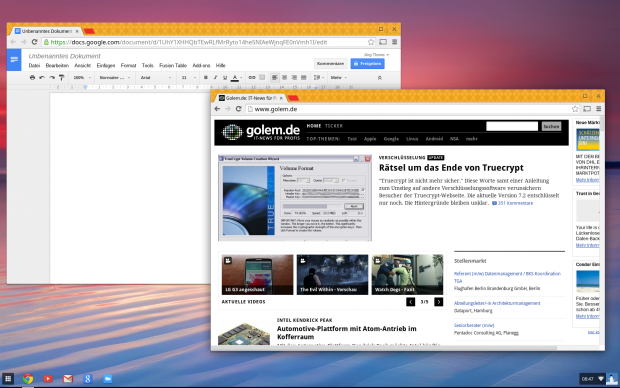Align text right in Docs
Image resolution: width=620 pixels, height=388 pixels.
pos(294,78)
